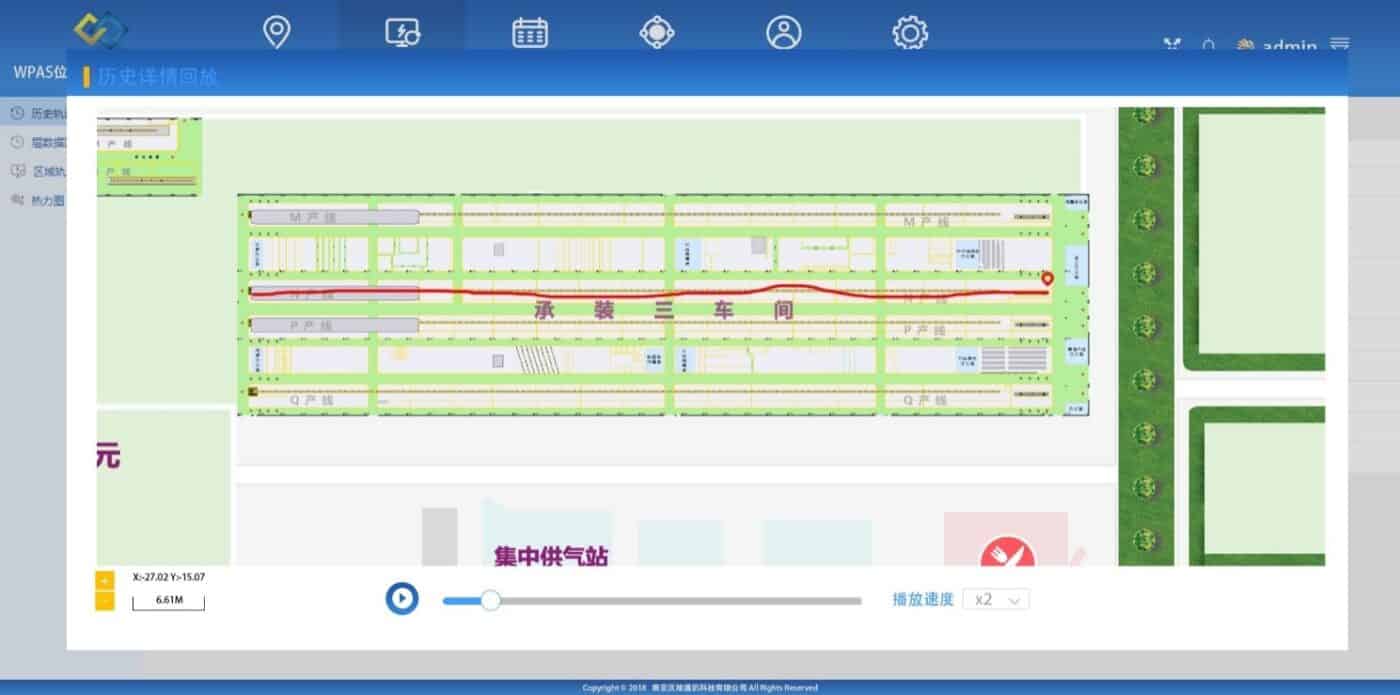Open the calendar schedule icon in header

[x=530, y=32]
